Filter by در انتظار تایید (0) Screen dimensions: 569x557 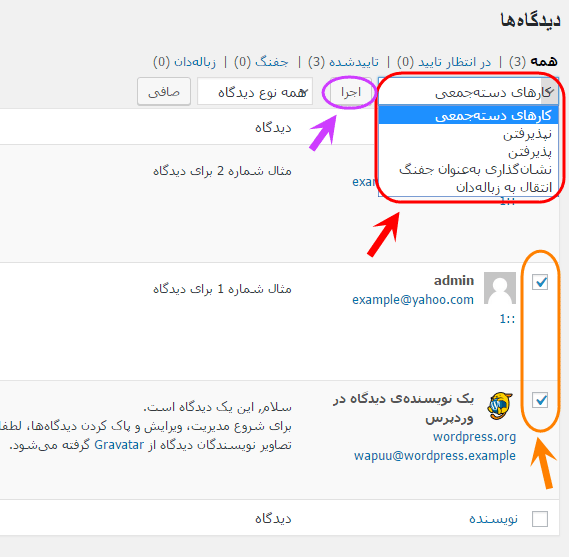pyautogui.click(x=444, y=62)
